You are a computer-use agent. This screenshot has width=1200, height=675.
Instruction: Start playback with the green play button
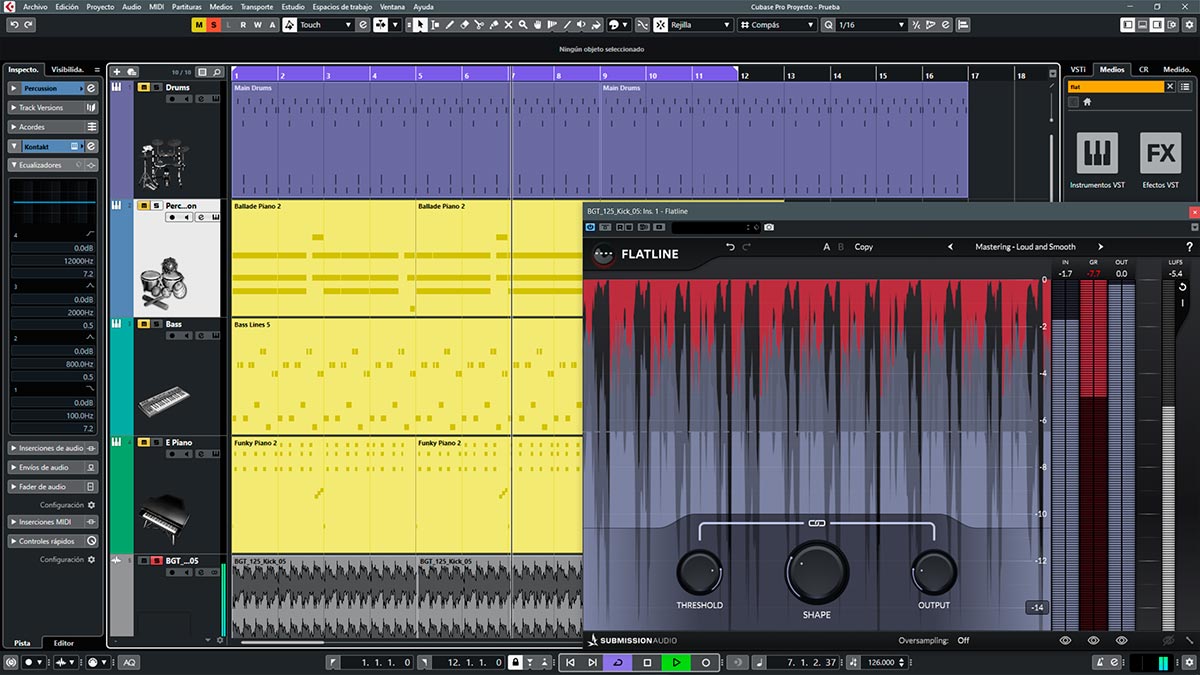pyautogui.click(x=676, y=662)
